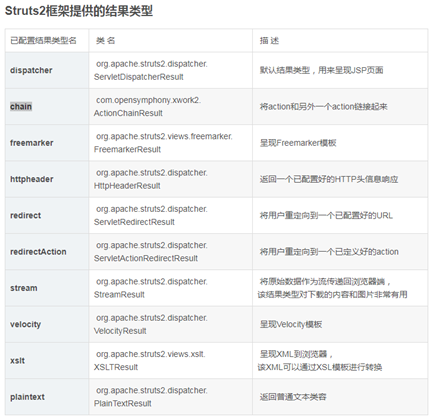Click description '将原始数据作为流传递回浏览器端，'
Screen dimensions: 433x420
pos(325,282)
